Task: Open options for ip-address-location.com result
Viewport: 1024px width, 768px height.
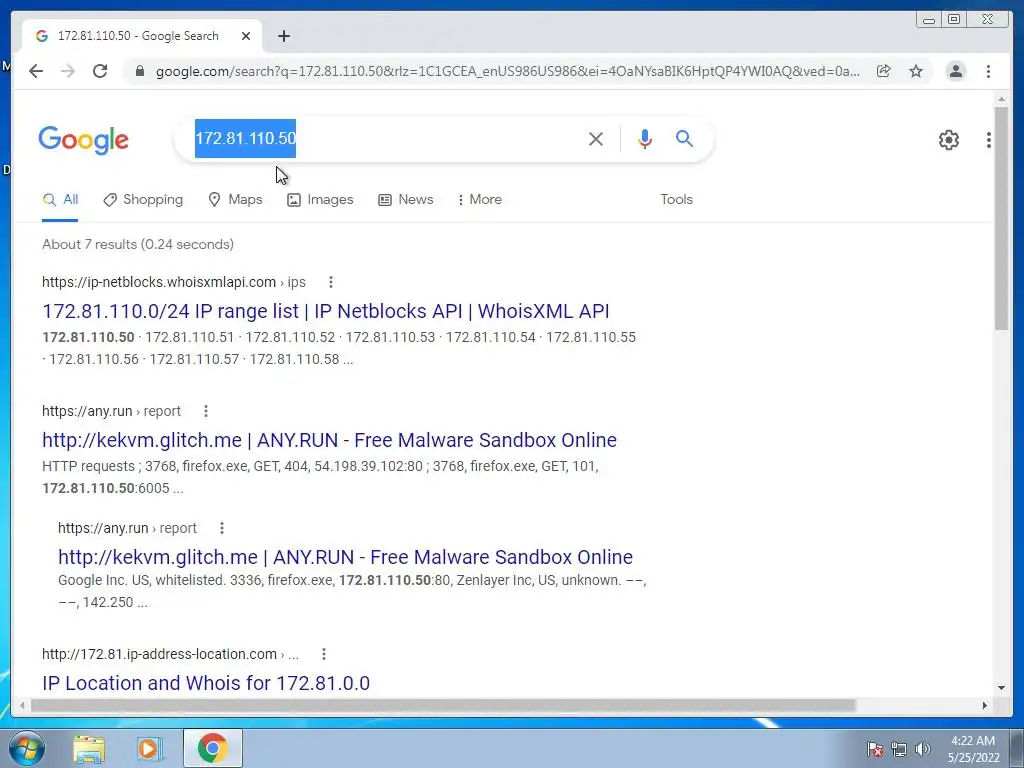Action: coord(324,654)
